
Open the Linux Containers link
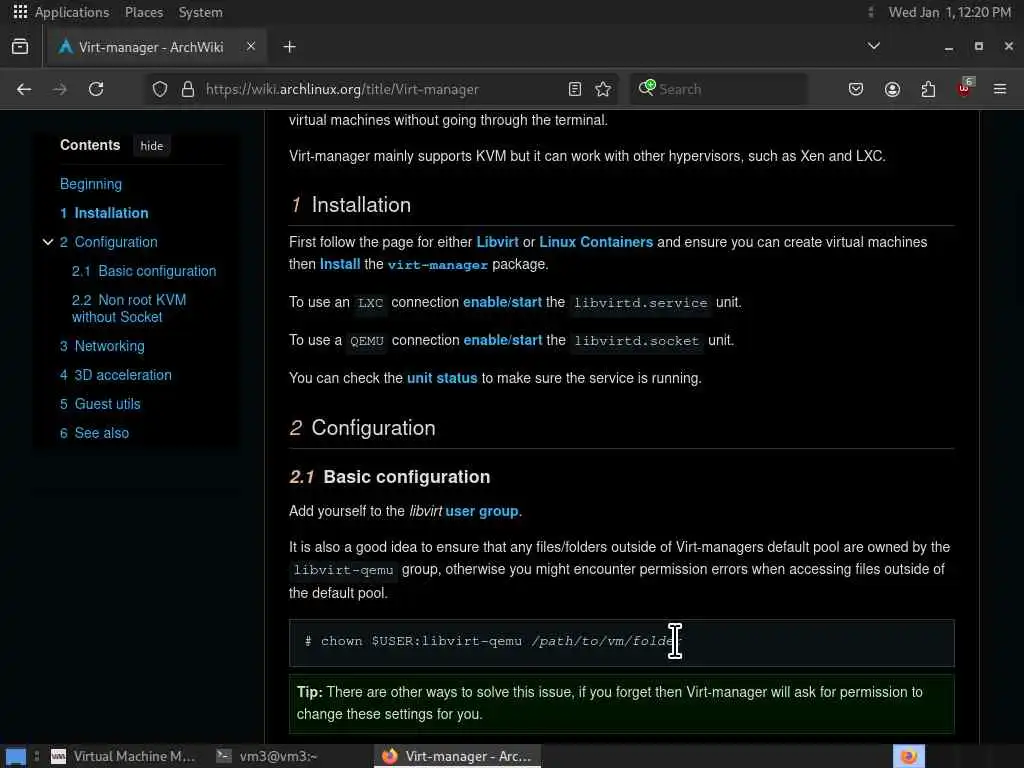pos(596,242)
